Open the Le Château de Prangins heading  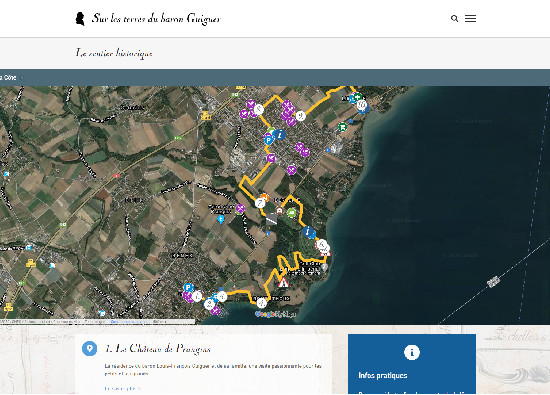point(158,349)
